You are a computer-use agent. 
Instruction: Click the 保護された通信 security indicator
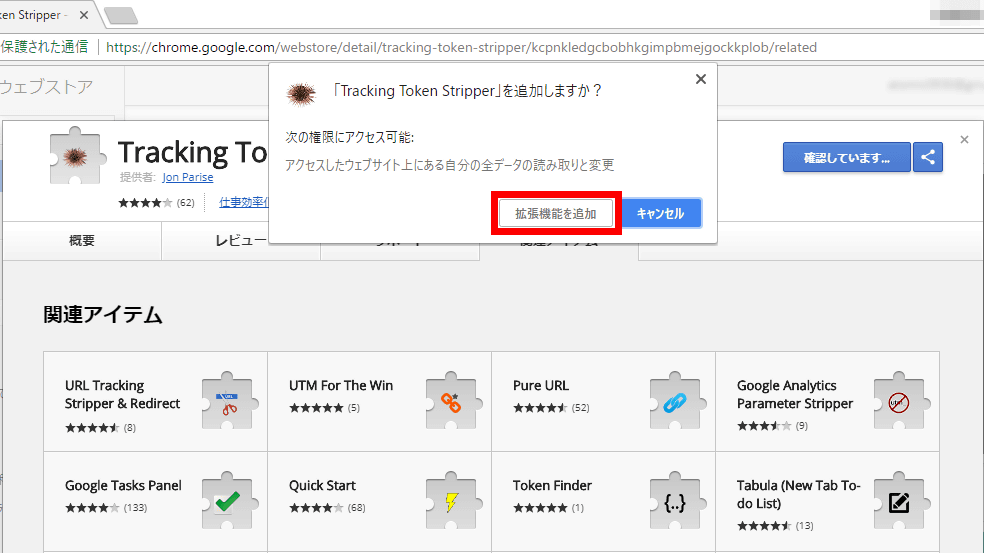pos(44,46)
